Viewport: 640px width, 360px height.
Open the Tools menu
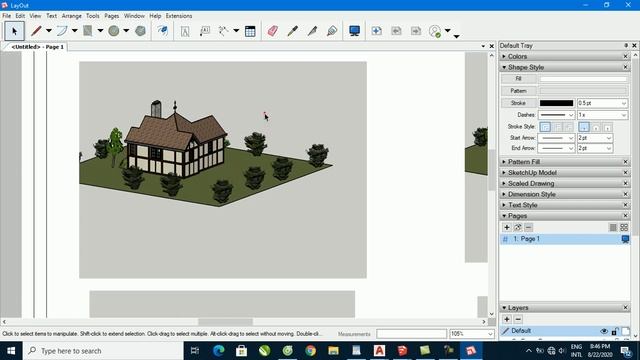[92, 16]
